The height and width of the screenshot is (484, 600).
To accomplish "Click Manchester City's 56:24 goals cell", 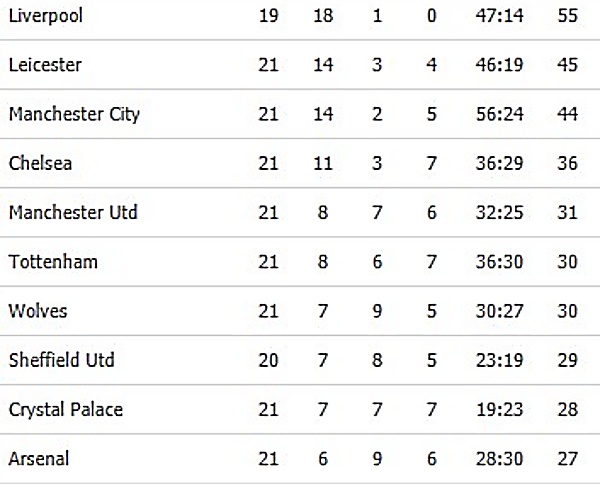I will coord(499,114).
